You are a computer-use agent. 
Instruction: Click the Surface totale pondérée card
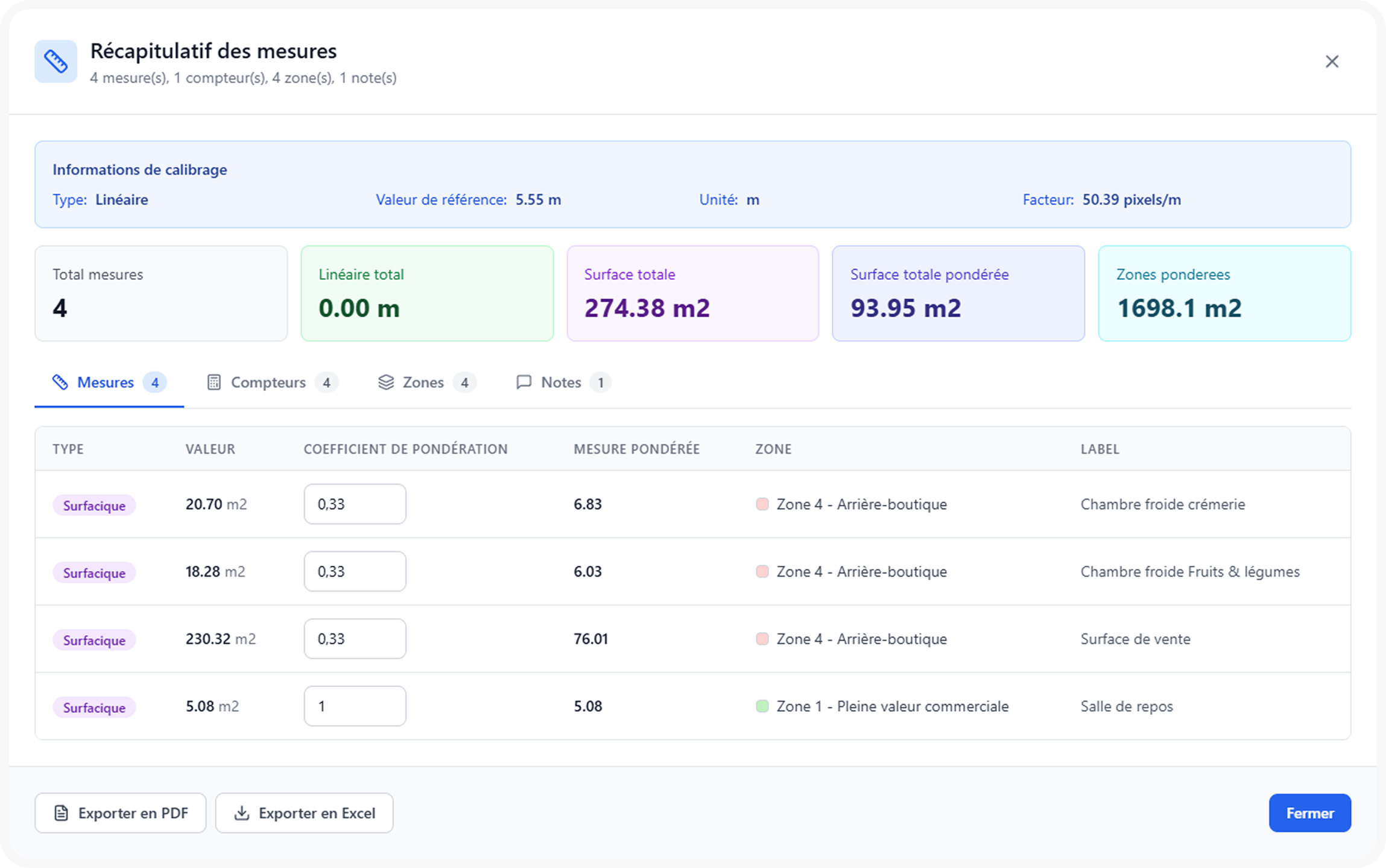pyautogui.click(x=958, y=293)
